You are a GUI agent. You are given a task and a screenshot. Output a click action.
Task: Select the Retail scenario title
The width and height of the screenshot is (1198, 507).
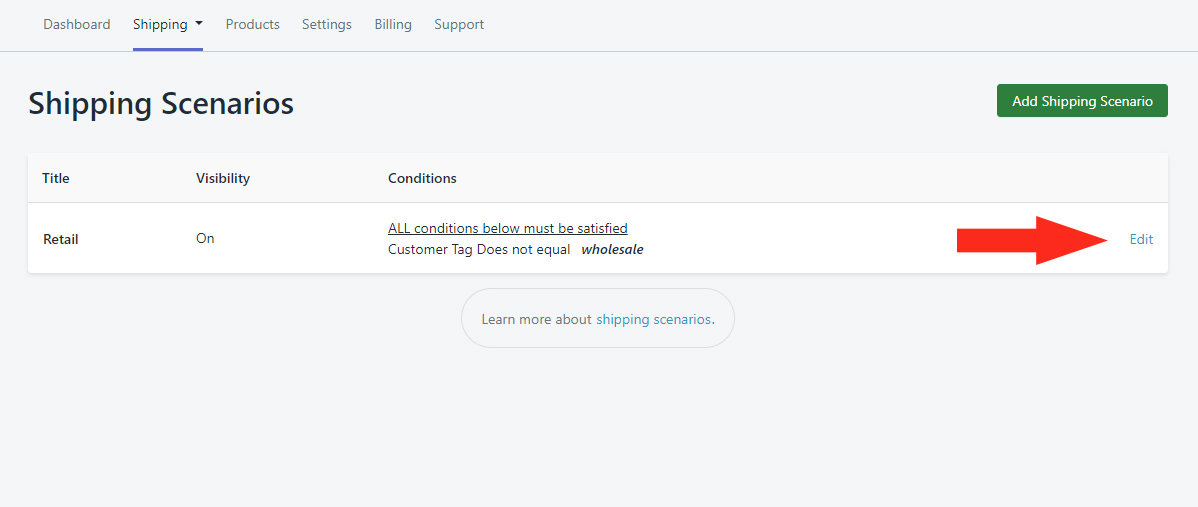(61, 239)
